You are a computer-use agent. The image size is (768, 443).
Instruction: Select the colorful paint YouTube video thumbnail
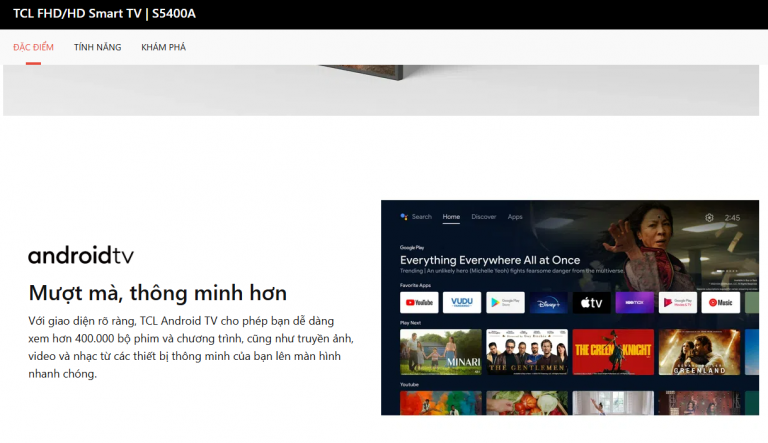tap(441, 403)
